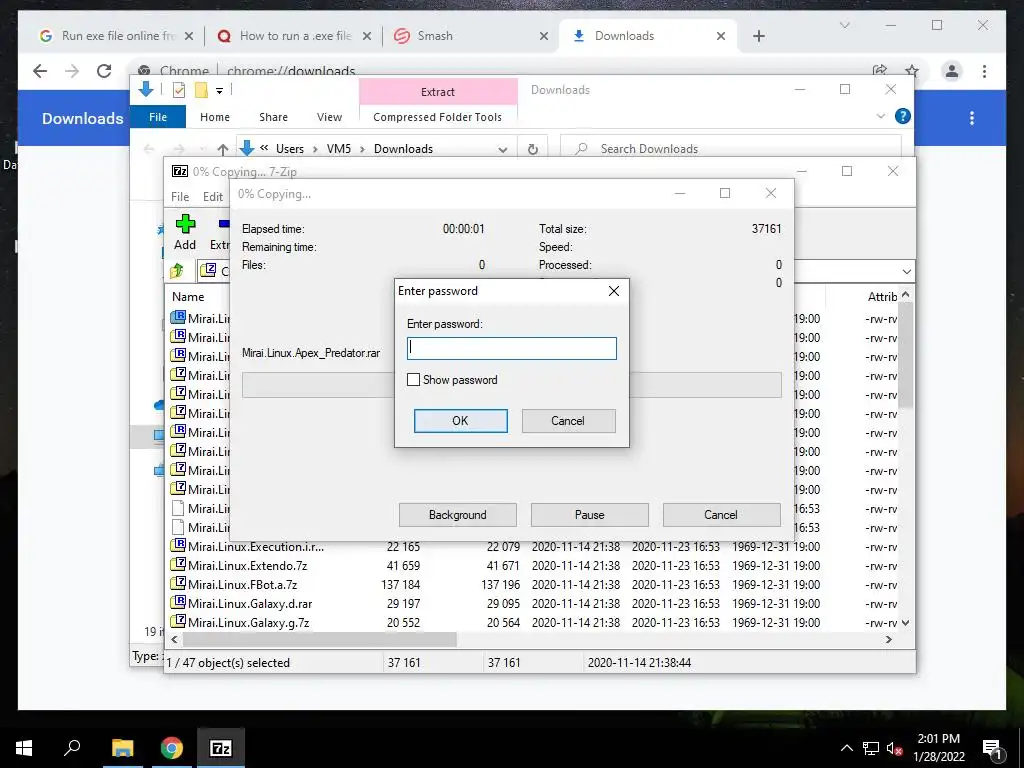Open Explorer help question mark icon
Viewport: 1024px width, 768px height.
[x=903, y=116]
